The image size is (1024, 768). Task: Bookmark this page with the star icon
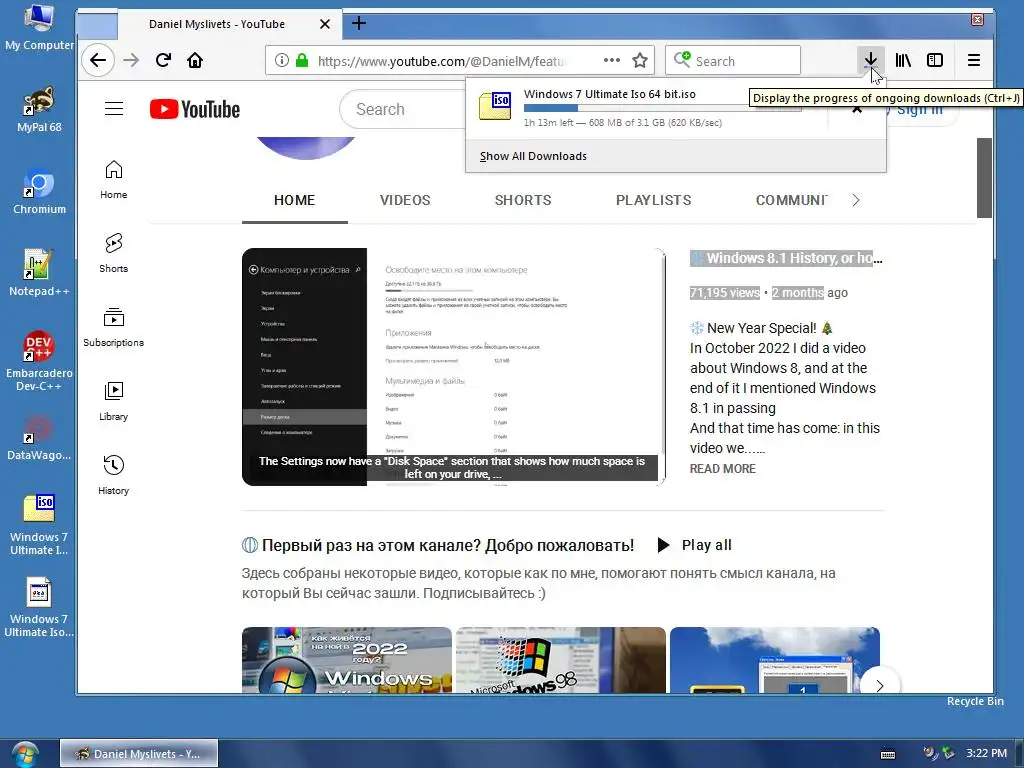640,61
